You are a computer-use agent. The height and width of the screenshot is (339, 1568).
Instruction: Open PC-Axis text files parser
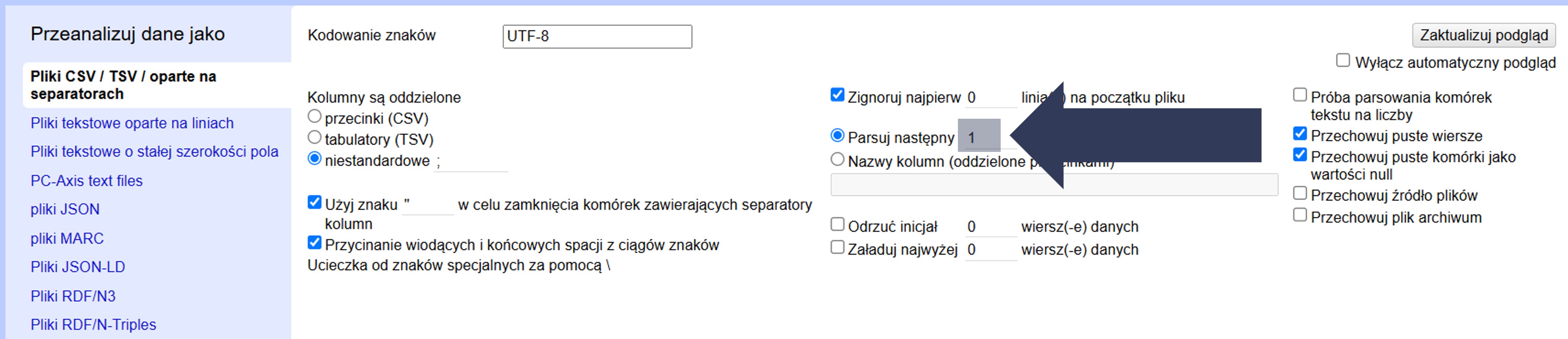[87, 181]
